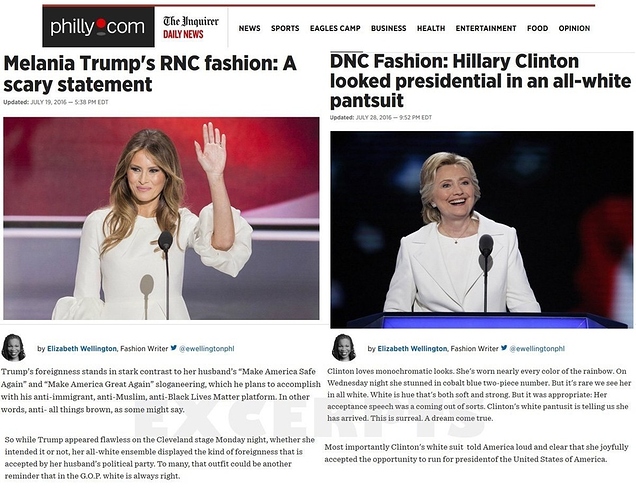Image resolution: width=636 pixels, height=500 pixels.
Task: Open the NEWS menu item
Action: tap(249, 28)
